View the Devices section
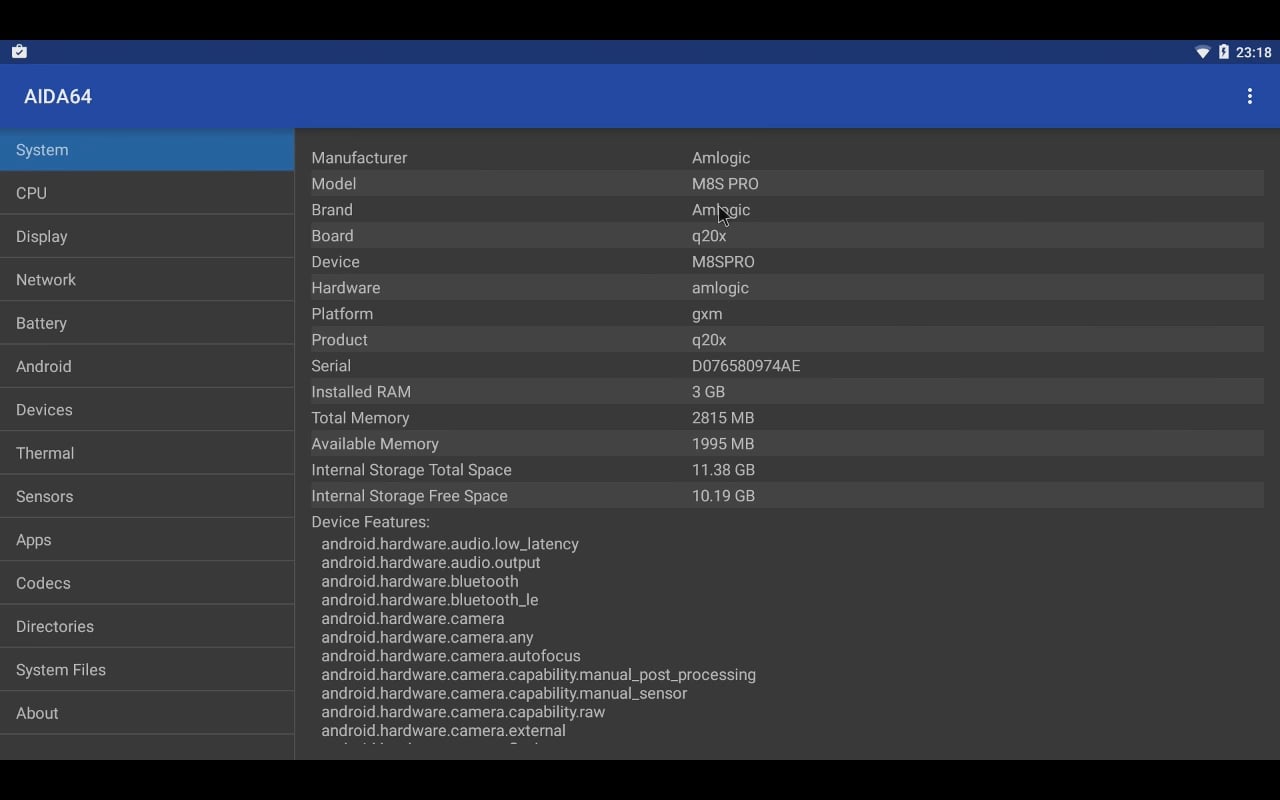The width and height of the screenshot is (1280, 800). 147,410
